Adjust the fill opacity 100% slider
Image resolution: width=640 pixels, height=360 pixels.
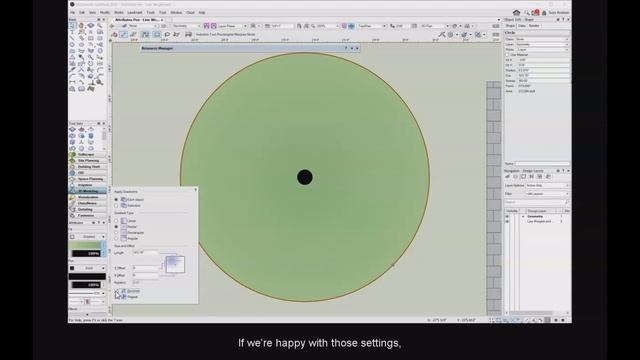tap(86, 253)
